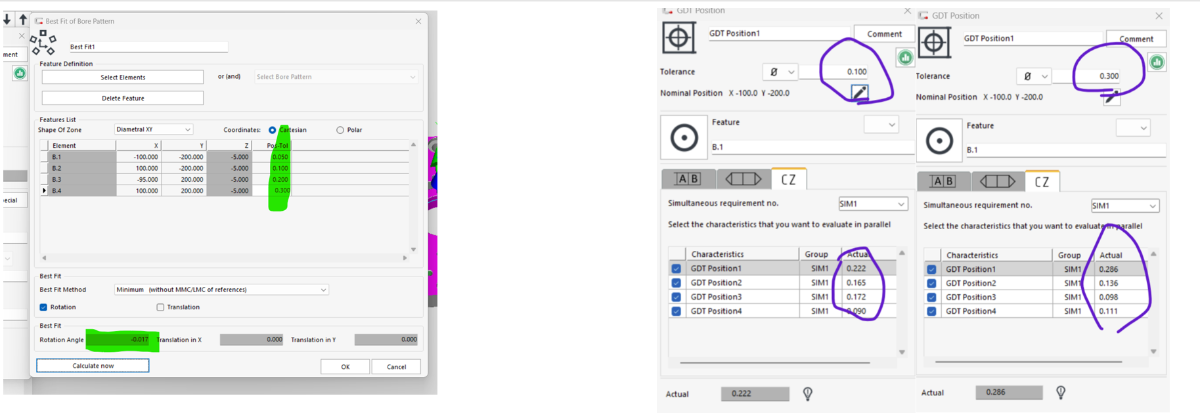Image resolution: width=1200 pixels, height=415 pixels.
Task: Toggle Rotation checkbox
Action: pos(44,307)
